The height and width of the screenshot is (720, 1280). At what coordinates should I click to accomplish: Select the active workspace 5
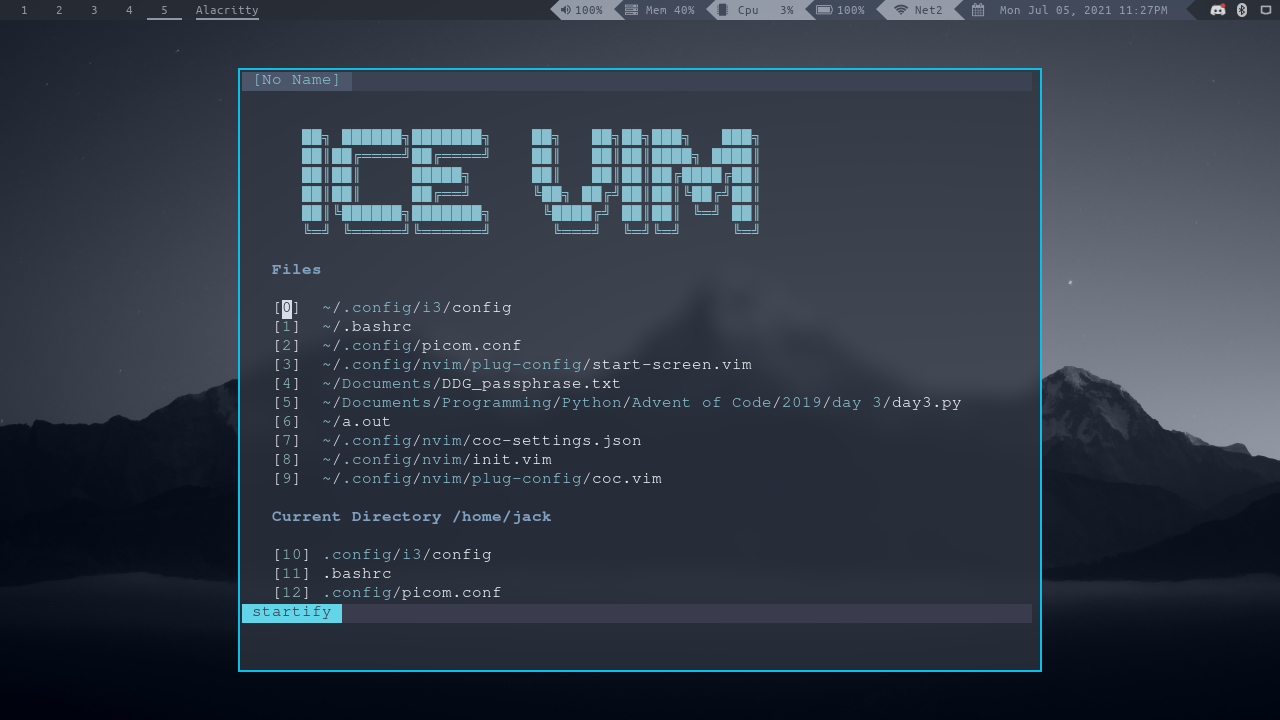tap(164, 10)
